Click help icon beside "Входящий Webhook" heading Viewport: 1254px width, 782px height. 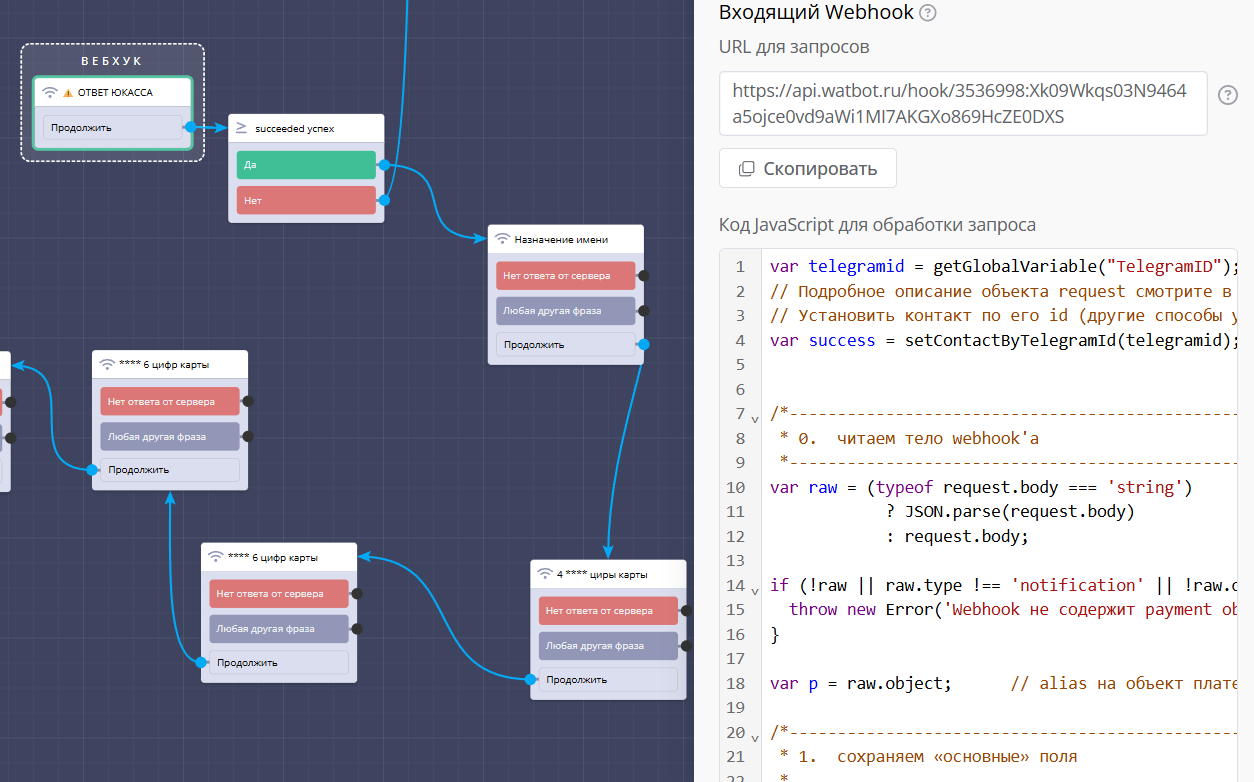[x=928, y=13]
